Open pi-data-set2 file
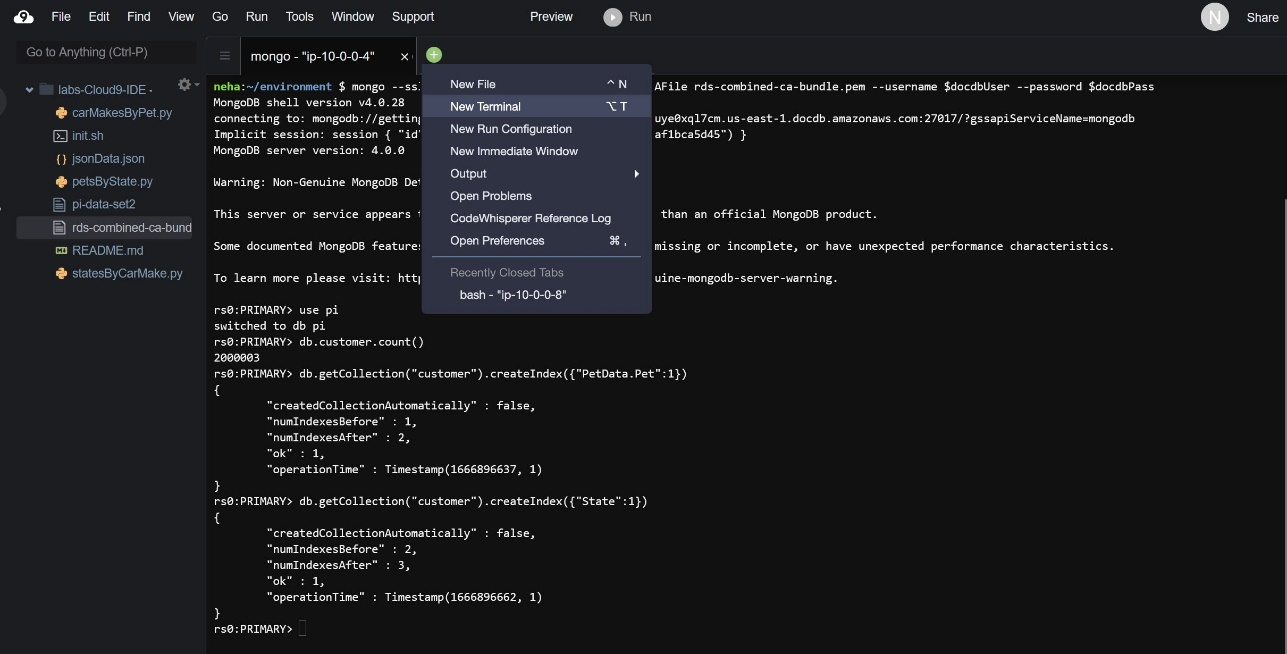Image resolution: width=1287 pixels, height=654 pixels. coord(104,204)
